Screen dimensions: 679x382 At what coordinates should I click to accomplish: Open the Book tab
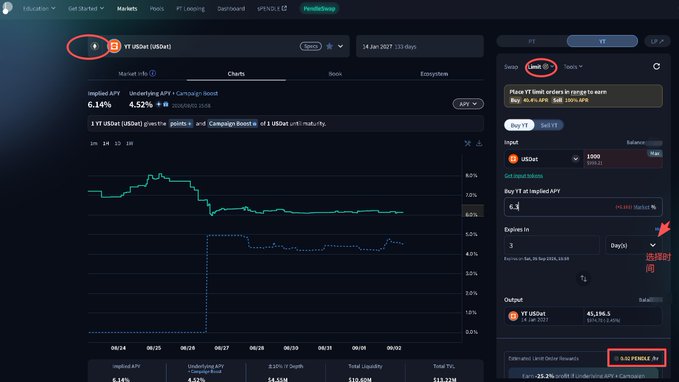(x=335, y=74)
